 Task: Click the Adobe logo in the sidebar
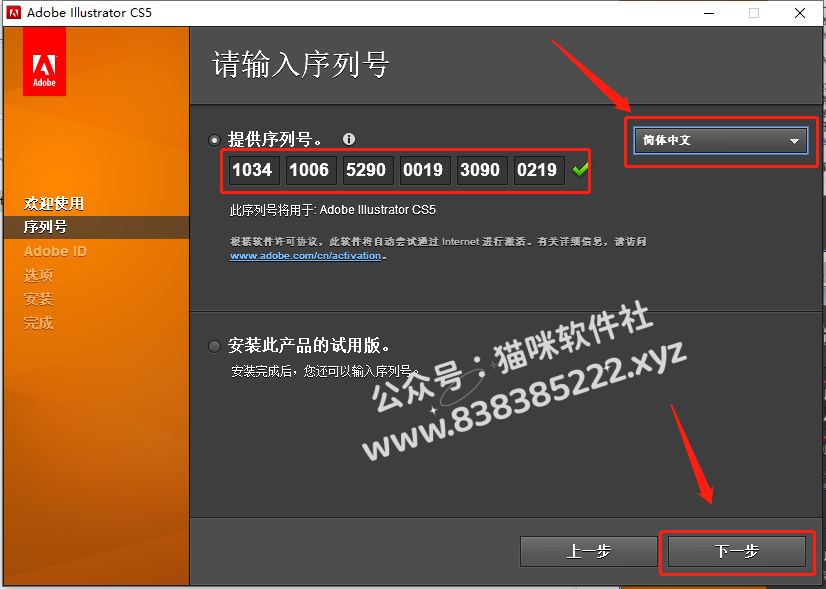tap(44, 62)
